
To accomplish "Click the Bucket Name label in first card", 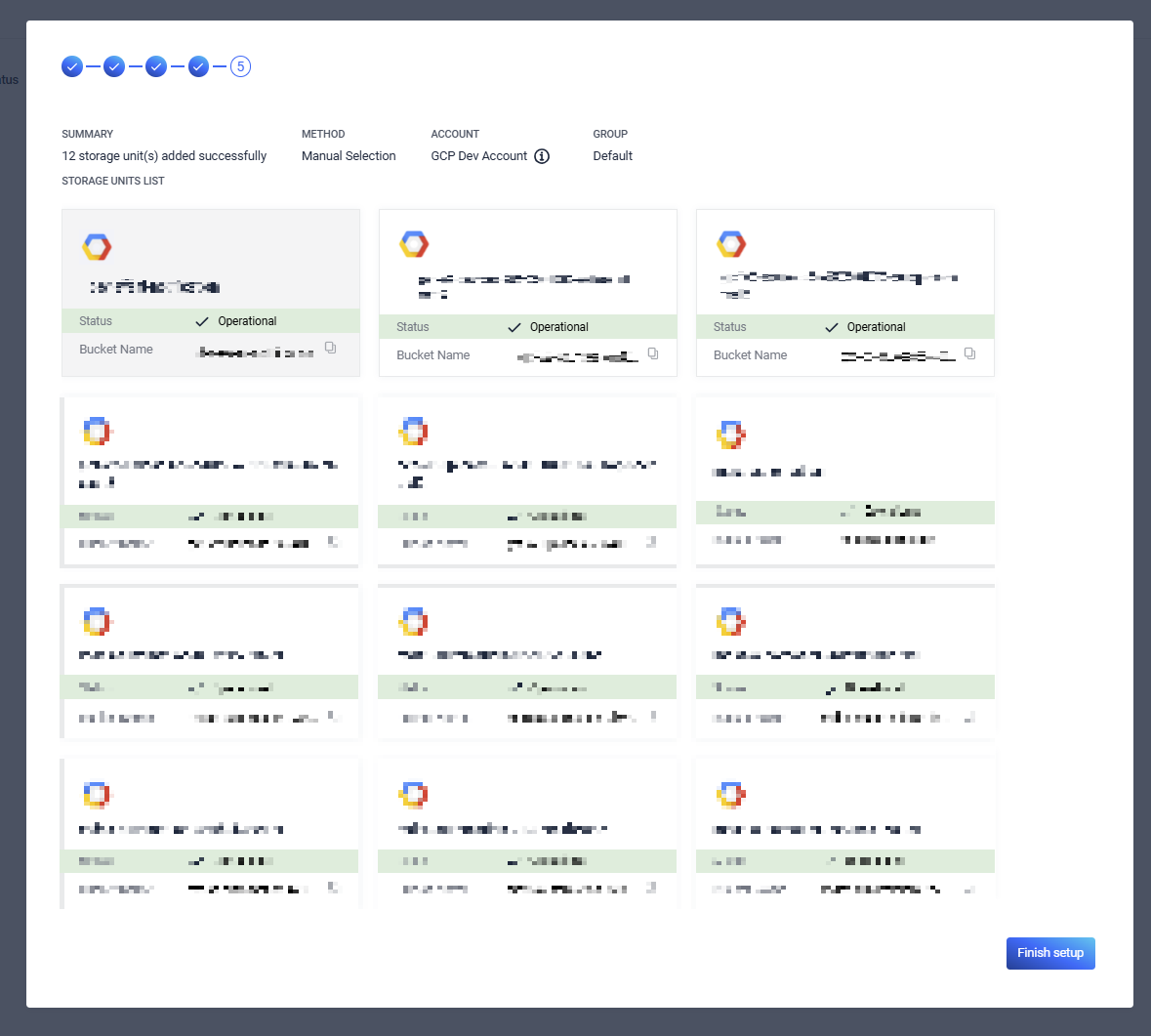I will (x=116, y=350).
